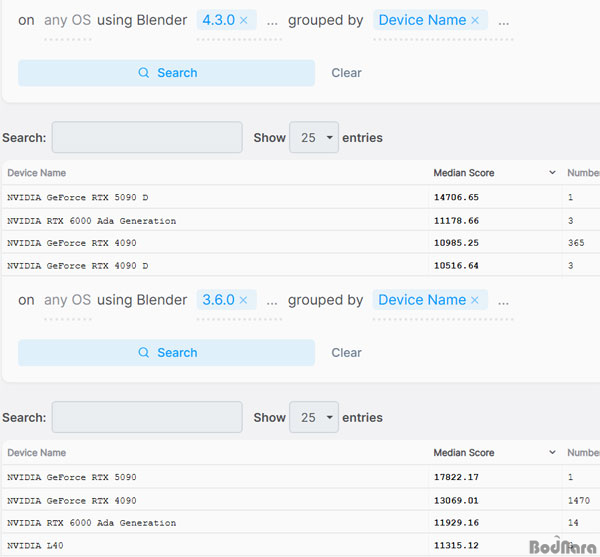Viewport: 600px width, 557px height.
Task: Click the 10516.64 median score cell
Action: pos(456,265)
